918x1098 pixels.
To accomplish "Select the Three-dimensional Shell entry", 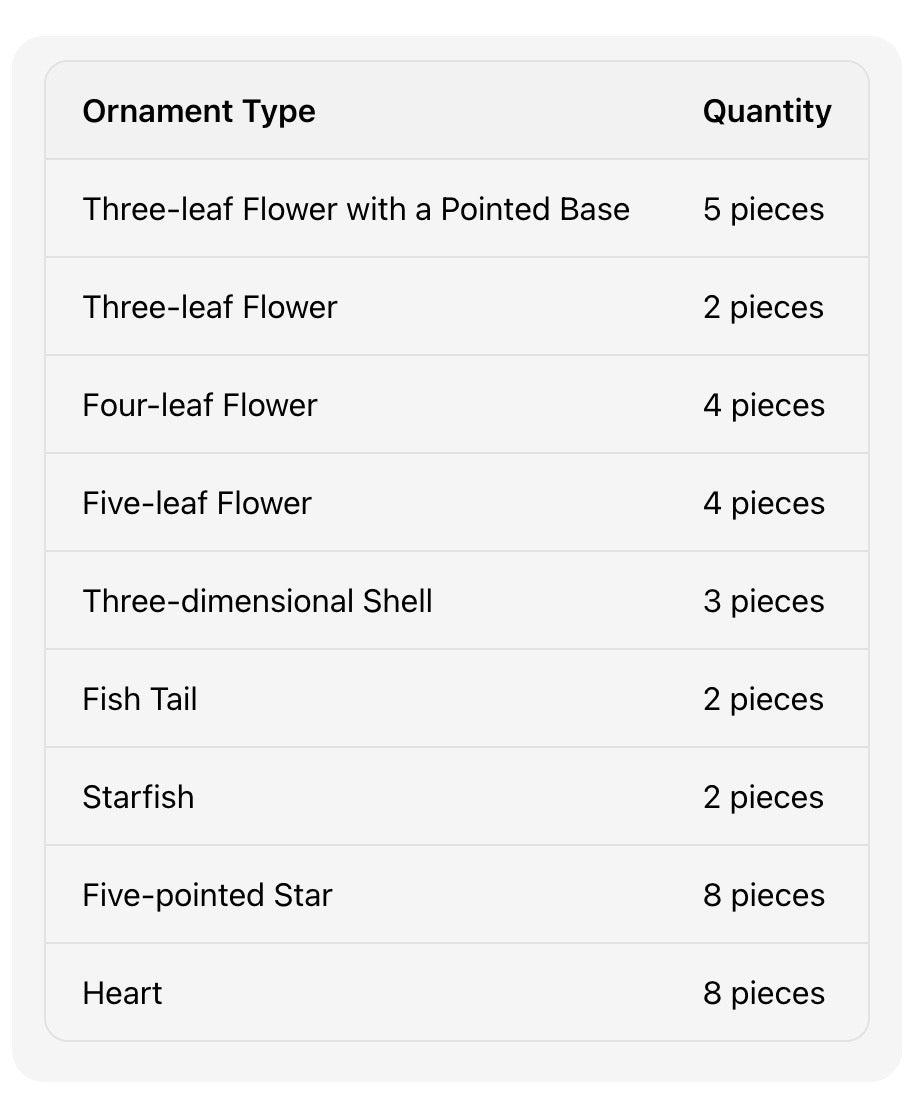I will point(257,601).
